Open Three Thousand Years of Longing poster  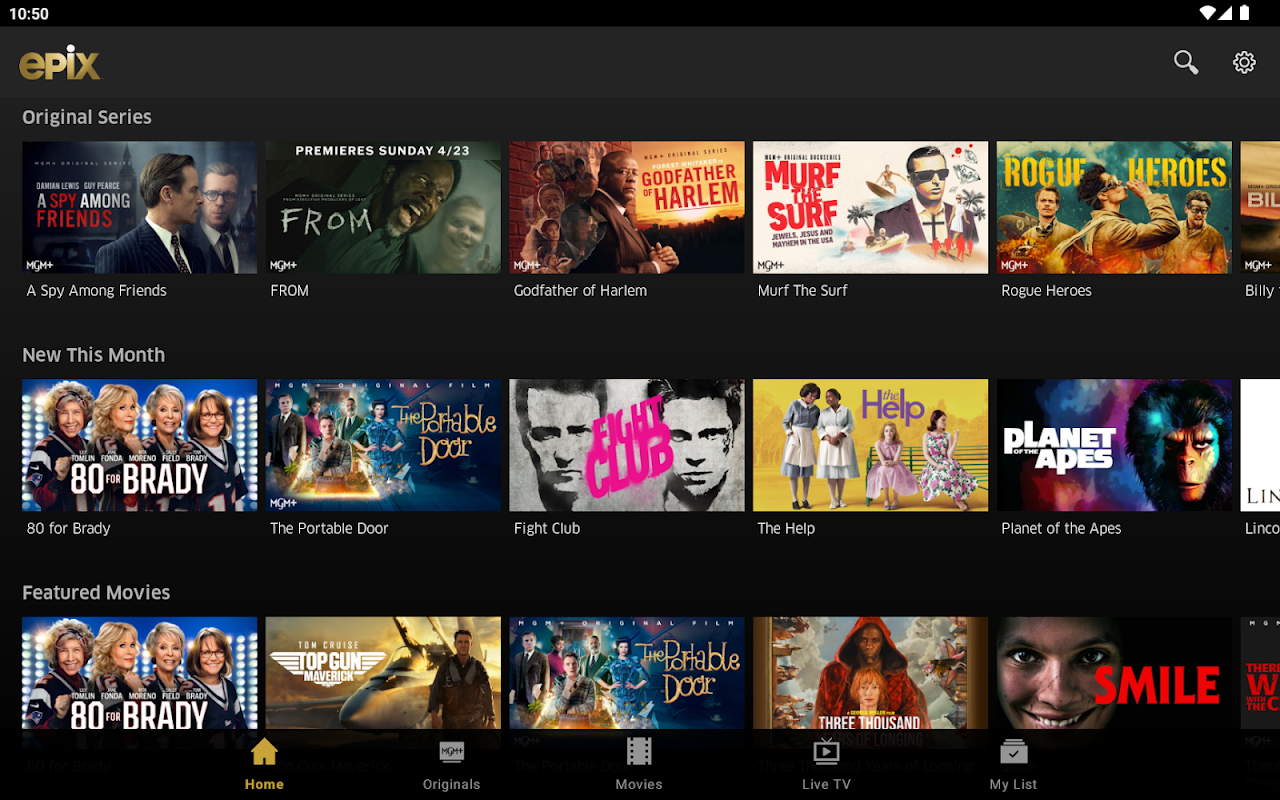click(x=870, y=673)
